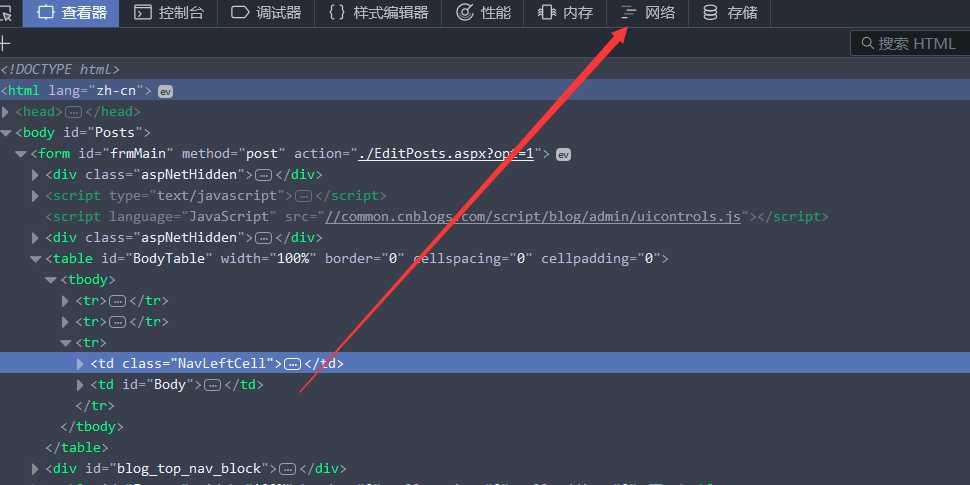Open the 性能 performance tab
This screenshot has height=485, width=970.
click(x=483, y=12)
